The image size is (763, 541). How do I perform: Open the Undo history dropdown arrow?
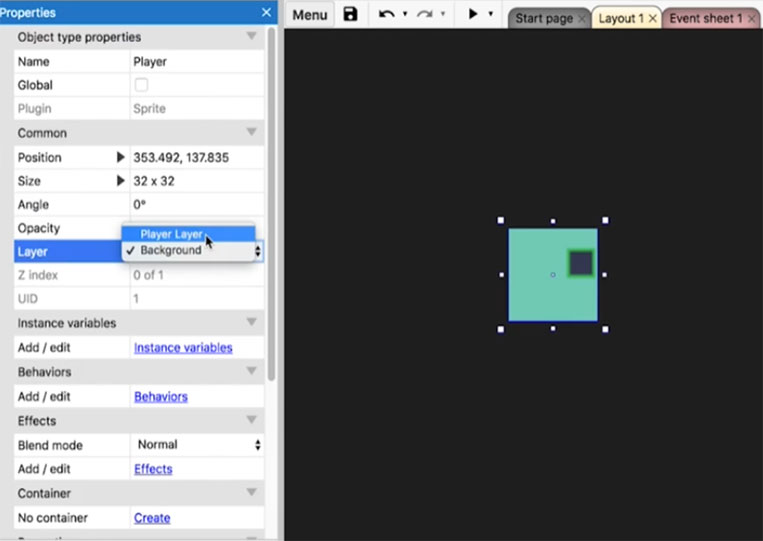coord(405,14)
